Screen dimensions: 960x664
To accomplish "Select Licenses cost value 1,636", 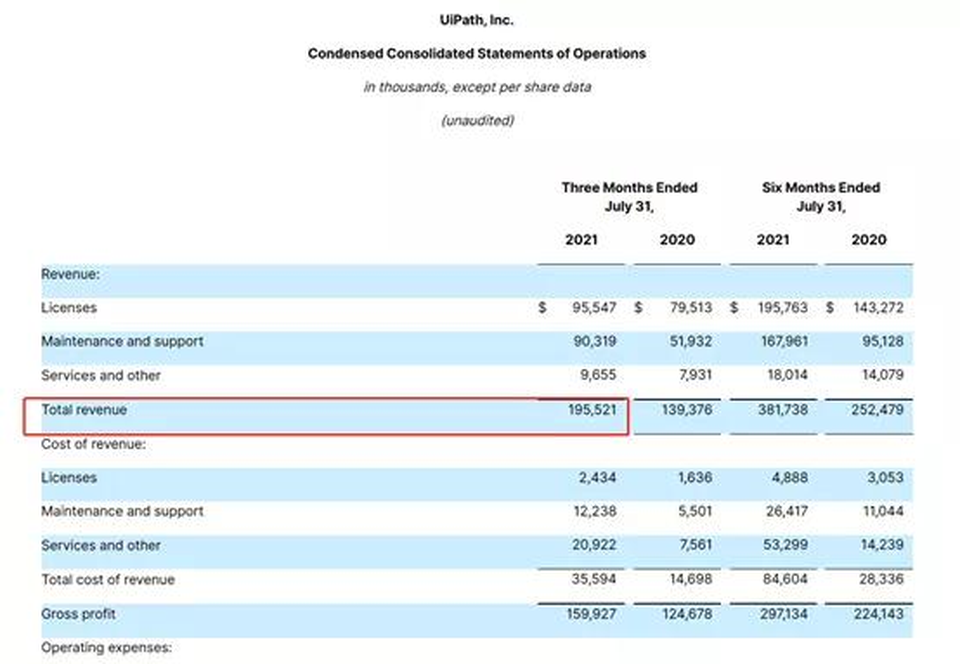I will [x=695, y=477].
